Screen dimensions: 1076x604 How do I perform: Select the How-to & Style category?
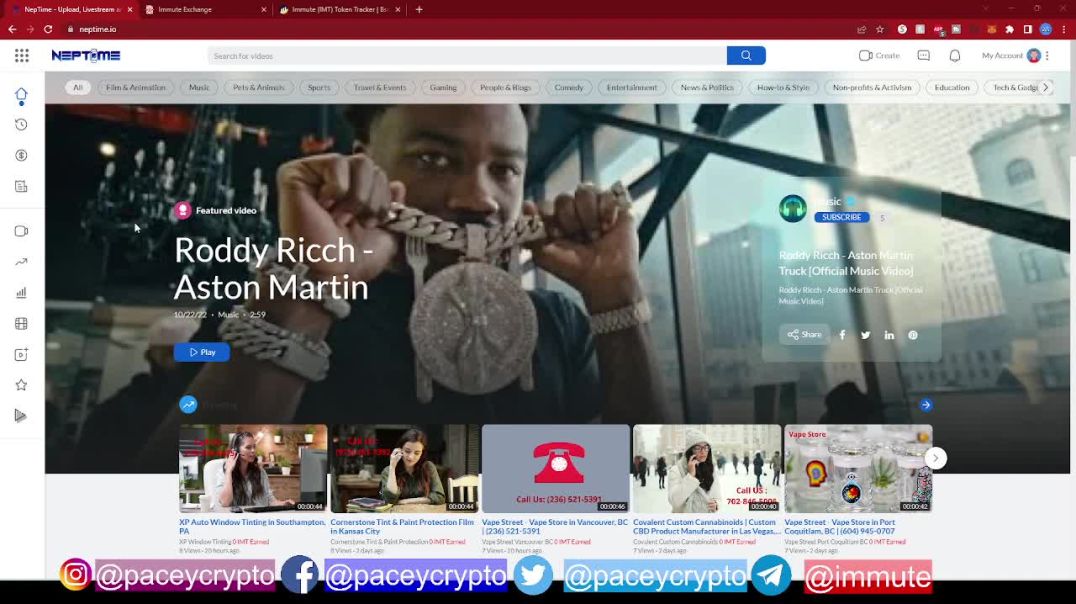click(x=783, y=87)
